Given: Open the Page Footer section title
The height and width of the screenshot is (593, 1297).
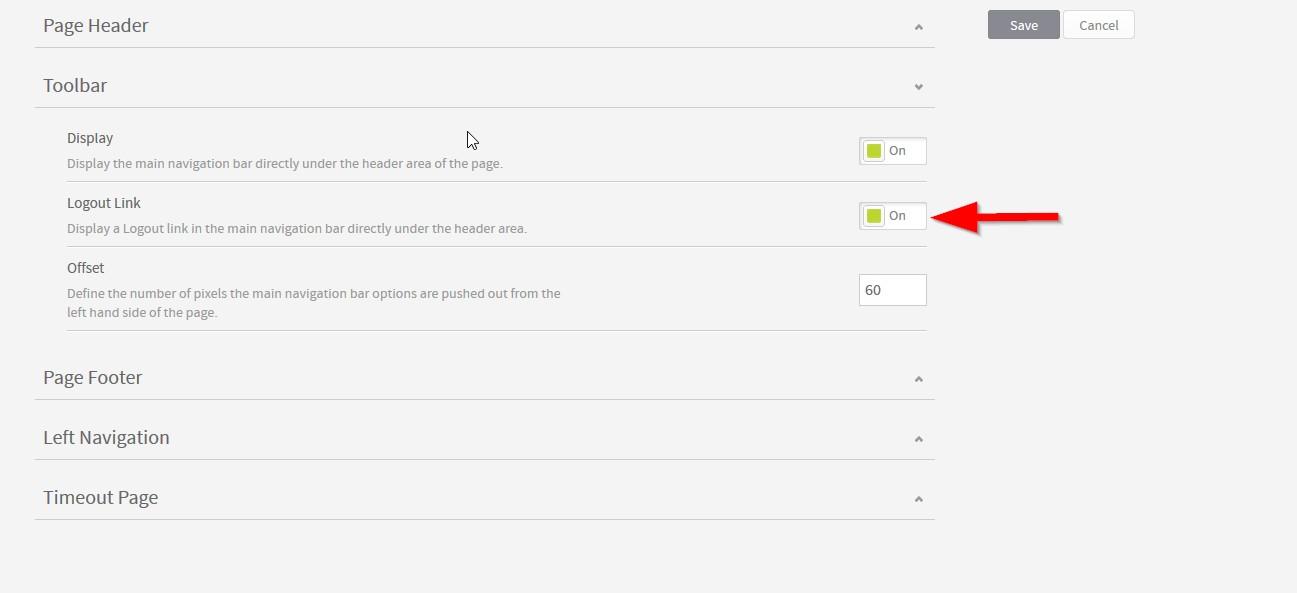Looking at the screenshot, I should [x=93, y=378].
